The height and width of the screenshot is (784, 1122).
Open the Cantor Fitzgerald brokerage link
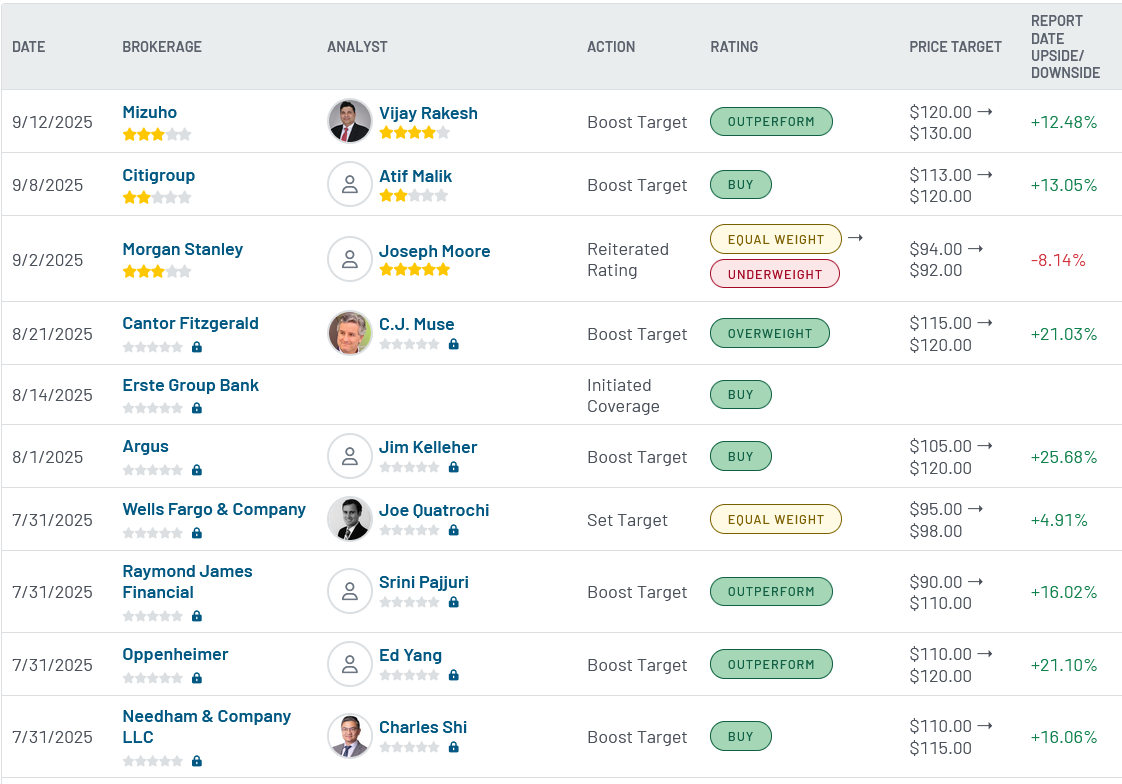(x=190, y=323)
